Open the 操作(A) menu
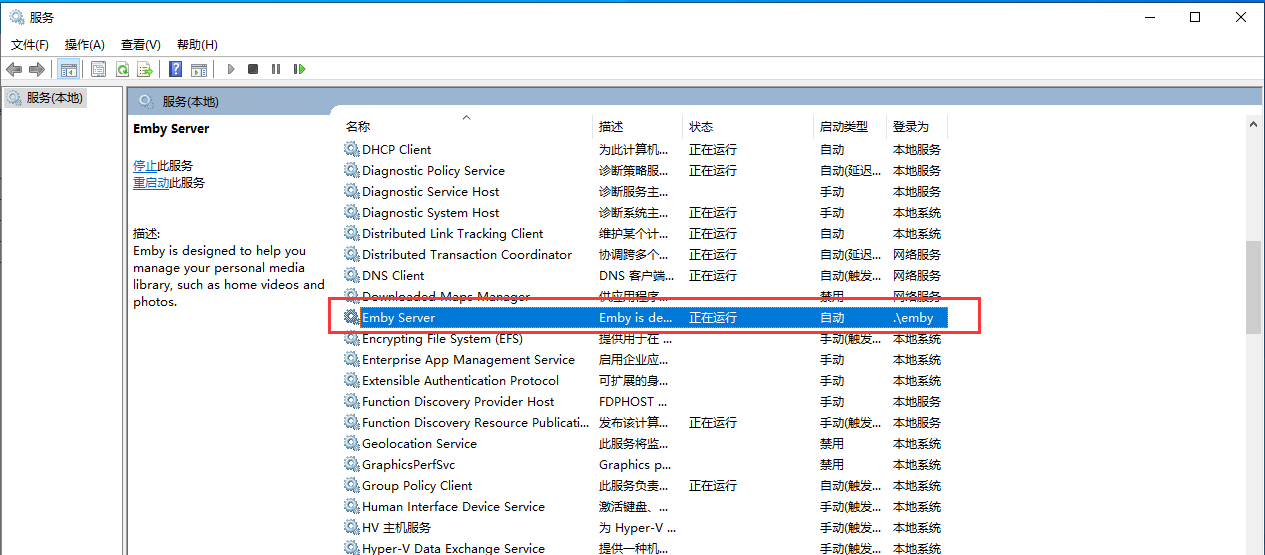This screenshot has height=555, width=1265. point(85,45)
